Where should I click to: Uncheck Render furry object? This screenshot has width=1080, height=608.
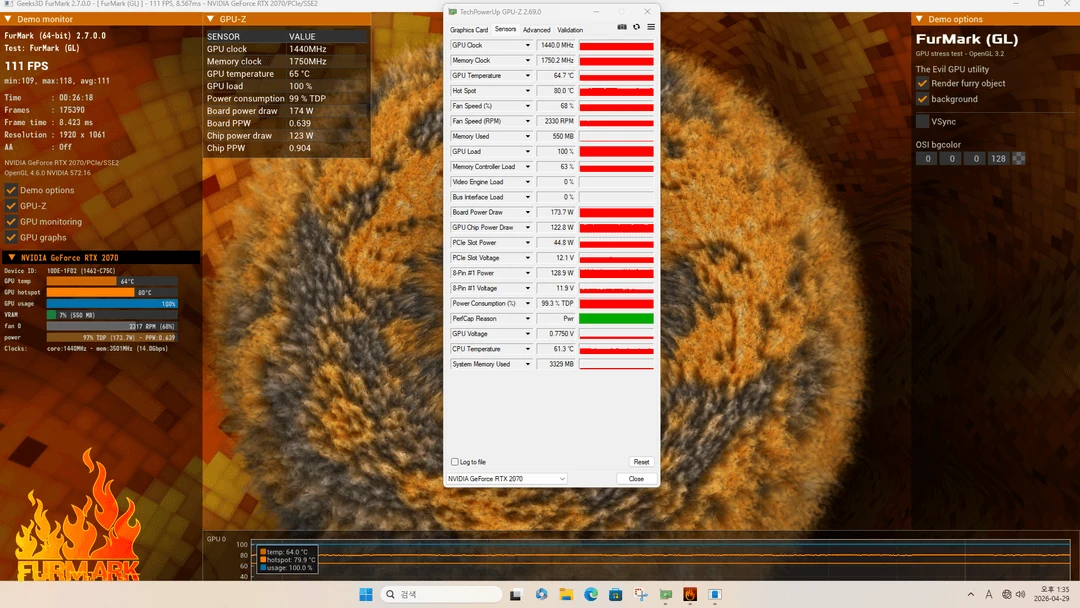tap(922, 83)
